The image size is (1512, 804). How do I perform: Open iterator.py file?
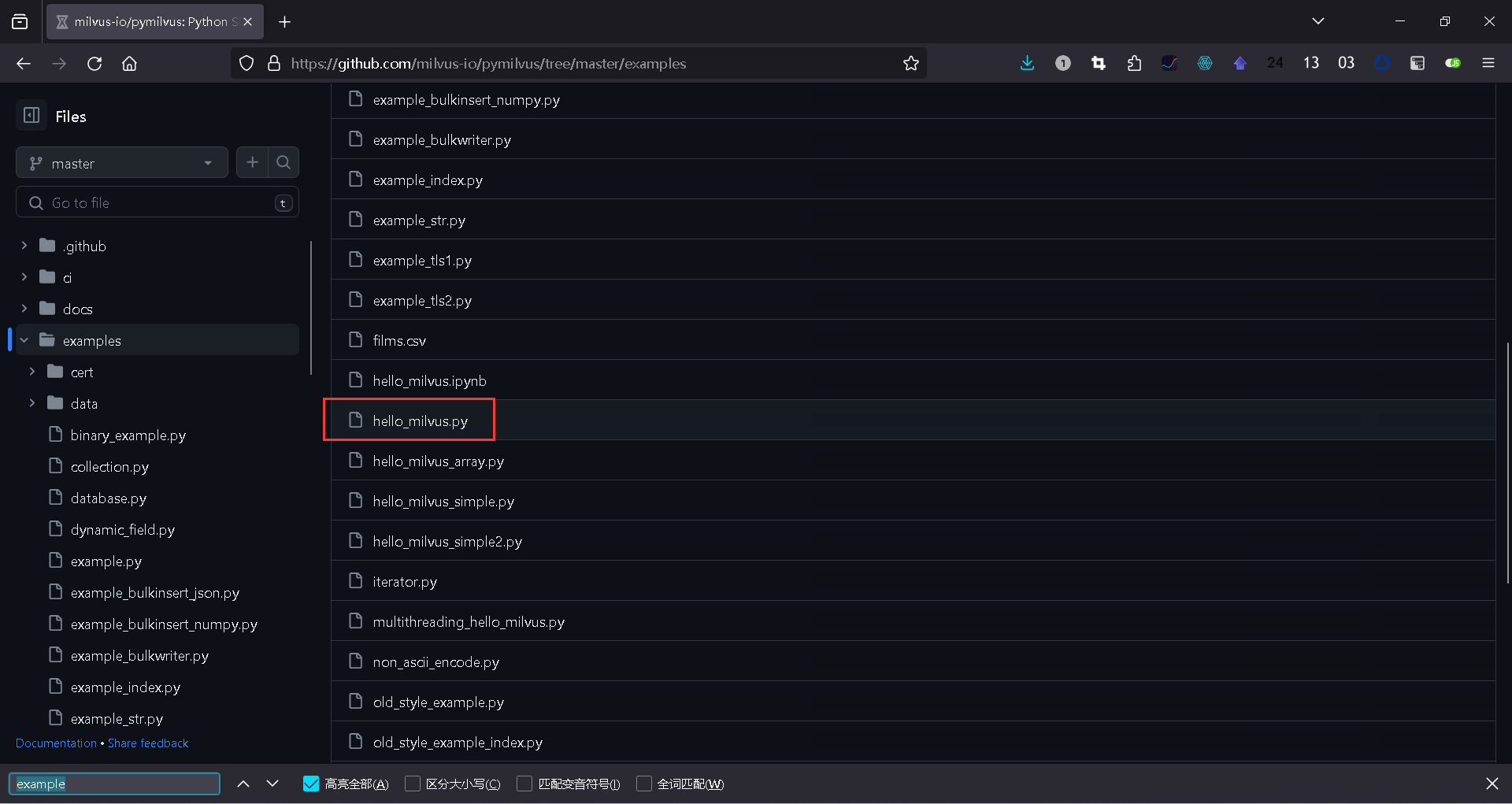tap(405, 582)
